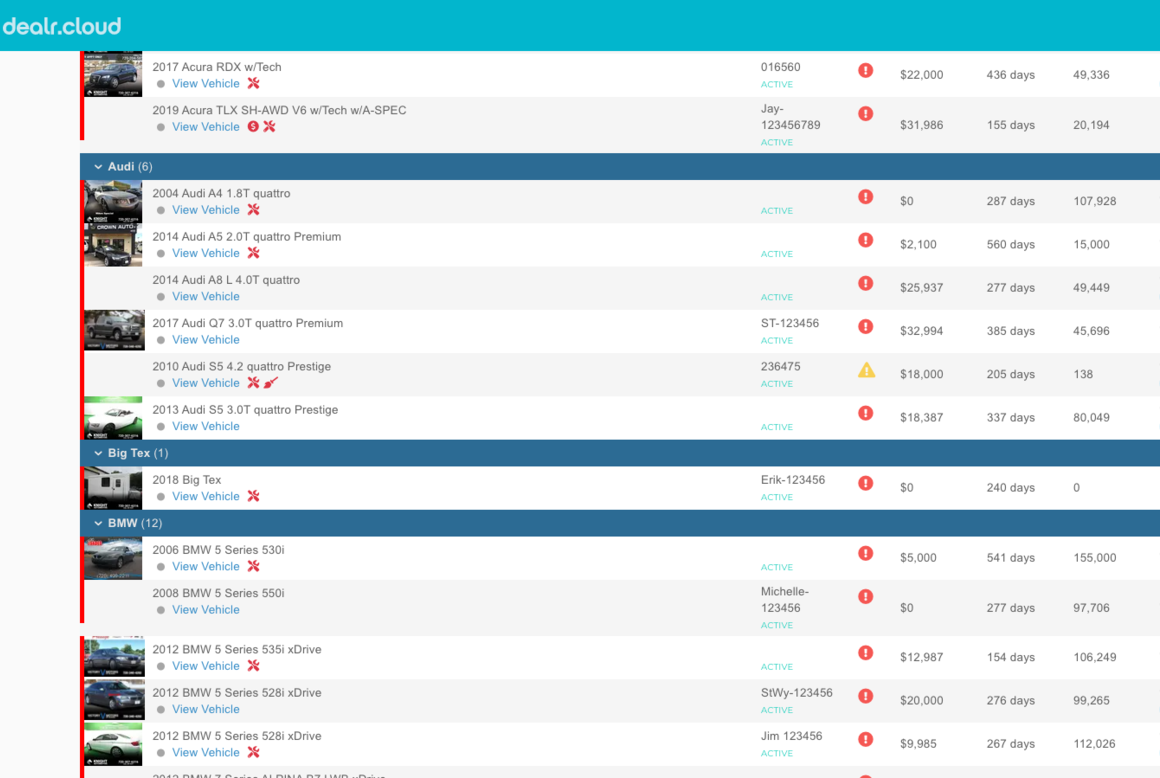
Task: Click the wrench icon on 2012 BMW 535i xDrive
Action: pyautogui.click(x=253, y=666)
